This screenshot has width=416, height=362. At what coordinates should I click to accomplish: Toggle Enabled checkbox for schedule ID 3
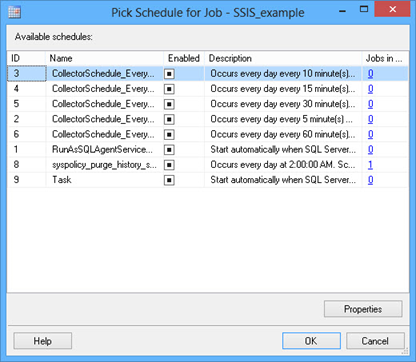tap(169, 74)
